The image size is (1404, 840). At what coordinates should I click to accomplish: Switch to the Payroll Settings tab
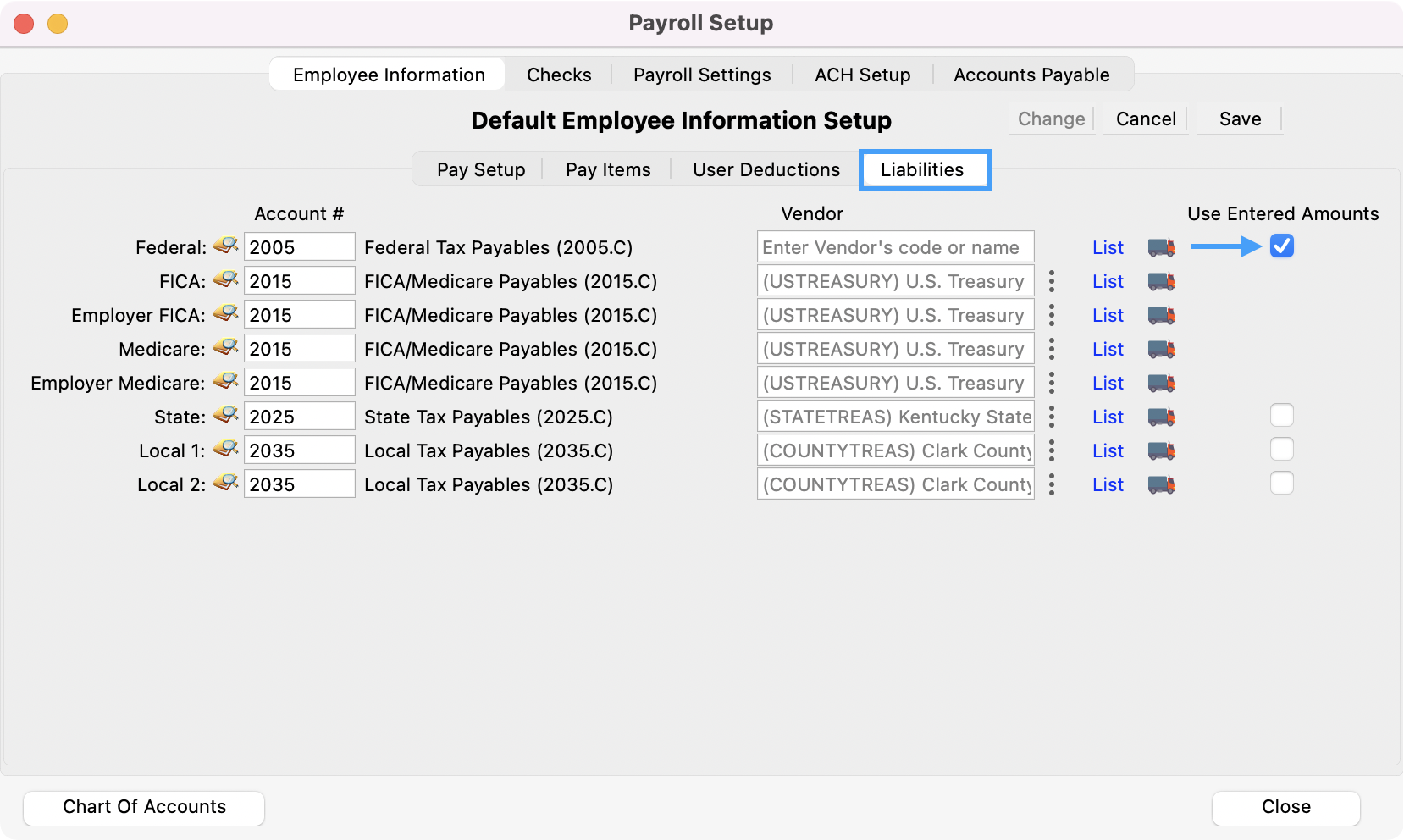[701, 75]
